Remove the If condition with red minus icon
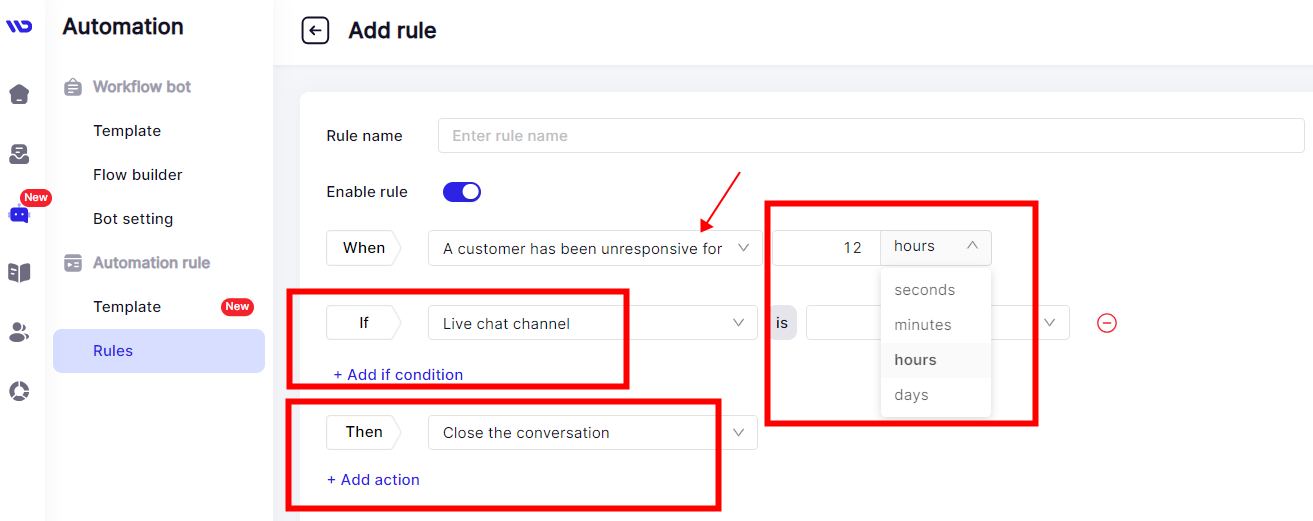Screen dimensions: 1313x521 coord(1107,323)
